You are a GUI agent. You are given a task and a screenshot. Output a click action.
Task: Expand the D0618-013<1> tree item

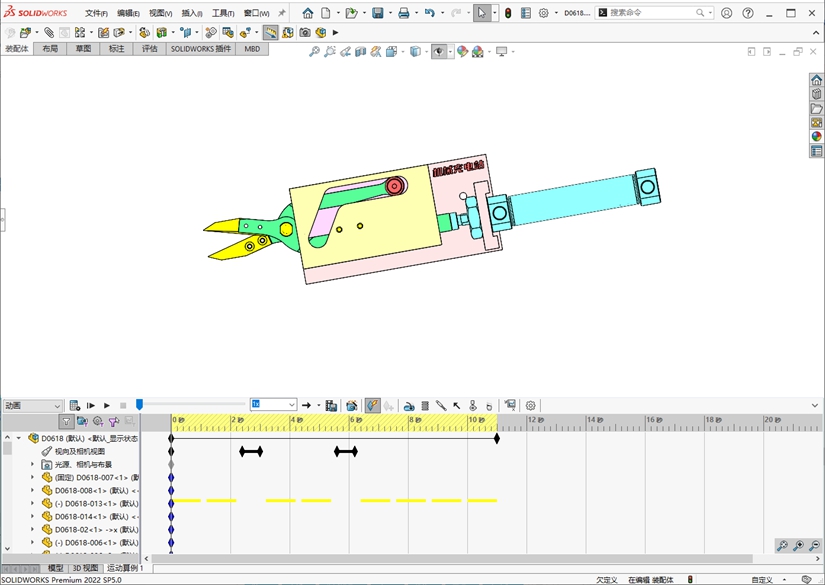(32, 504)
